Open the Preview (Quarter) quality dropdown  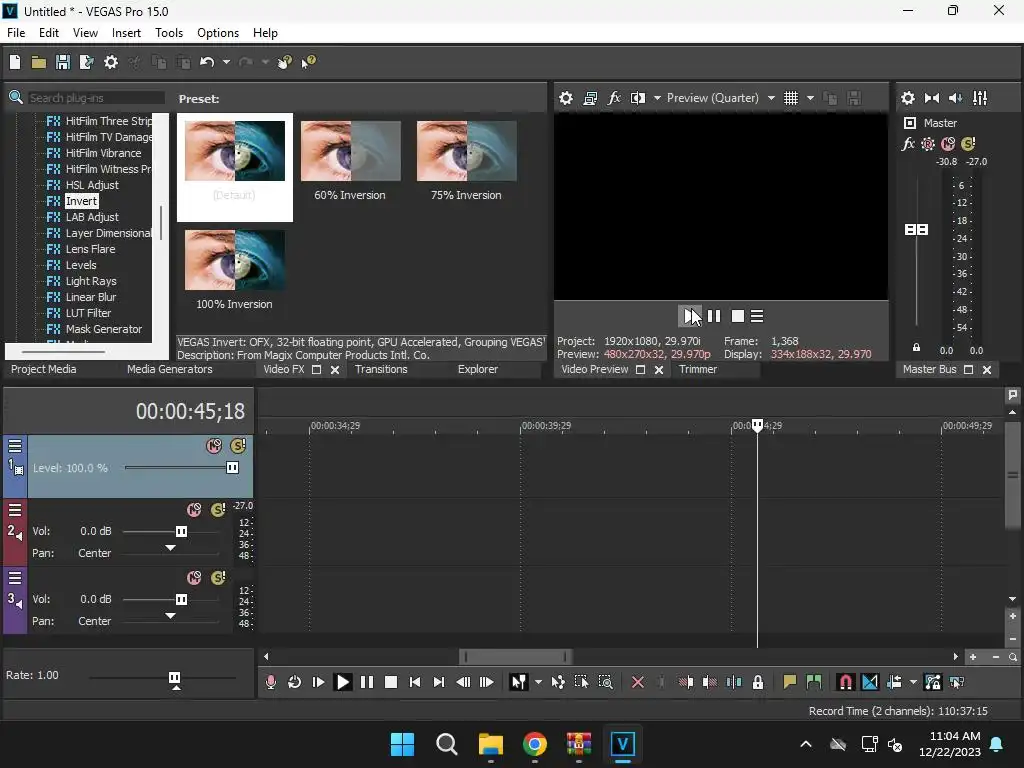click(771, 98)
